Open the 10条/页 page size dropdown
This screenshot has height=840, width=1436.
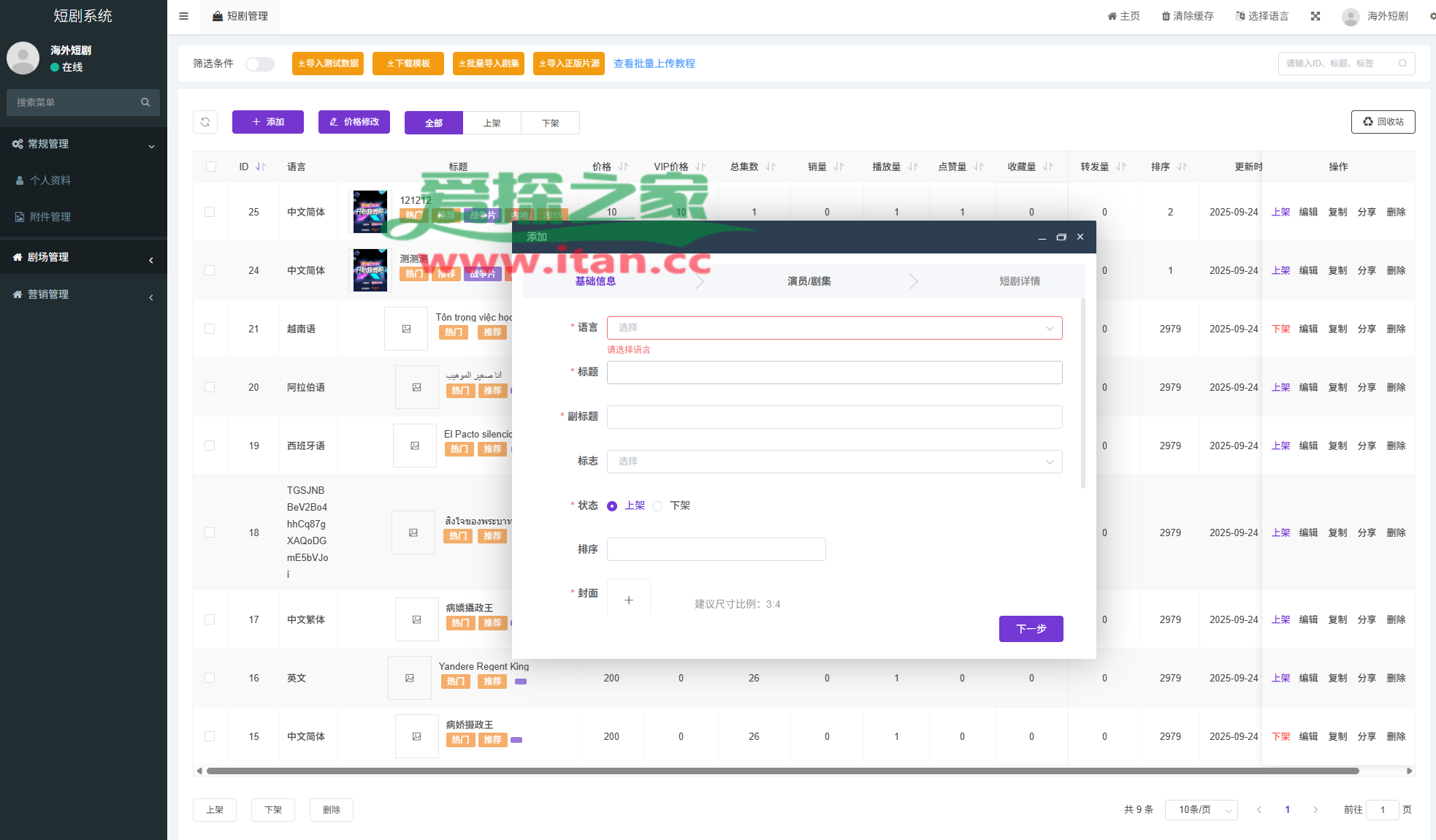tap(1201, 809)
